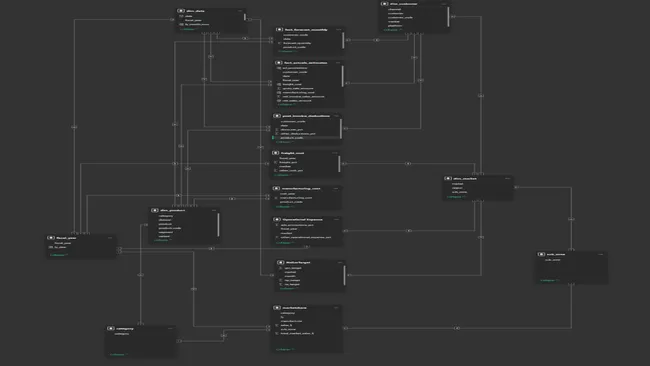Toggle visibility eye on manufacturing_cost table
650x366 pixels.
point(276,188)
